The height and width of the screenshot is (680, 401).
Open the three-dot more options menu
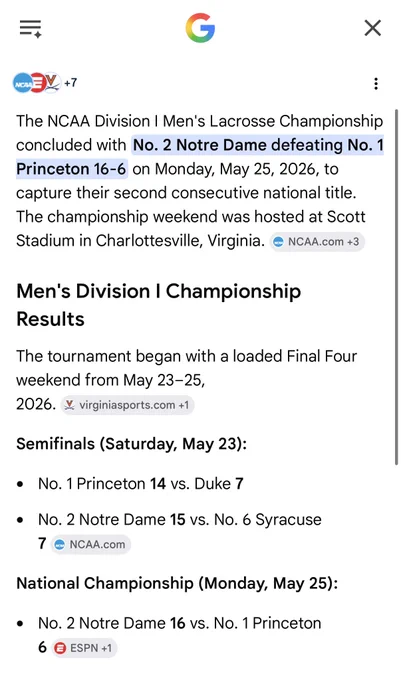376,83
